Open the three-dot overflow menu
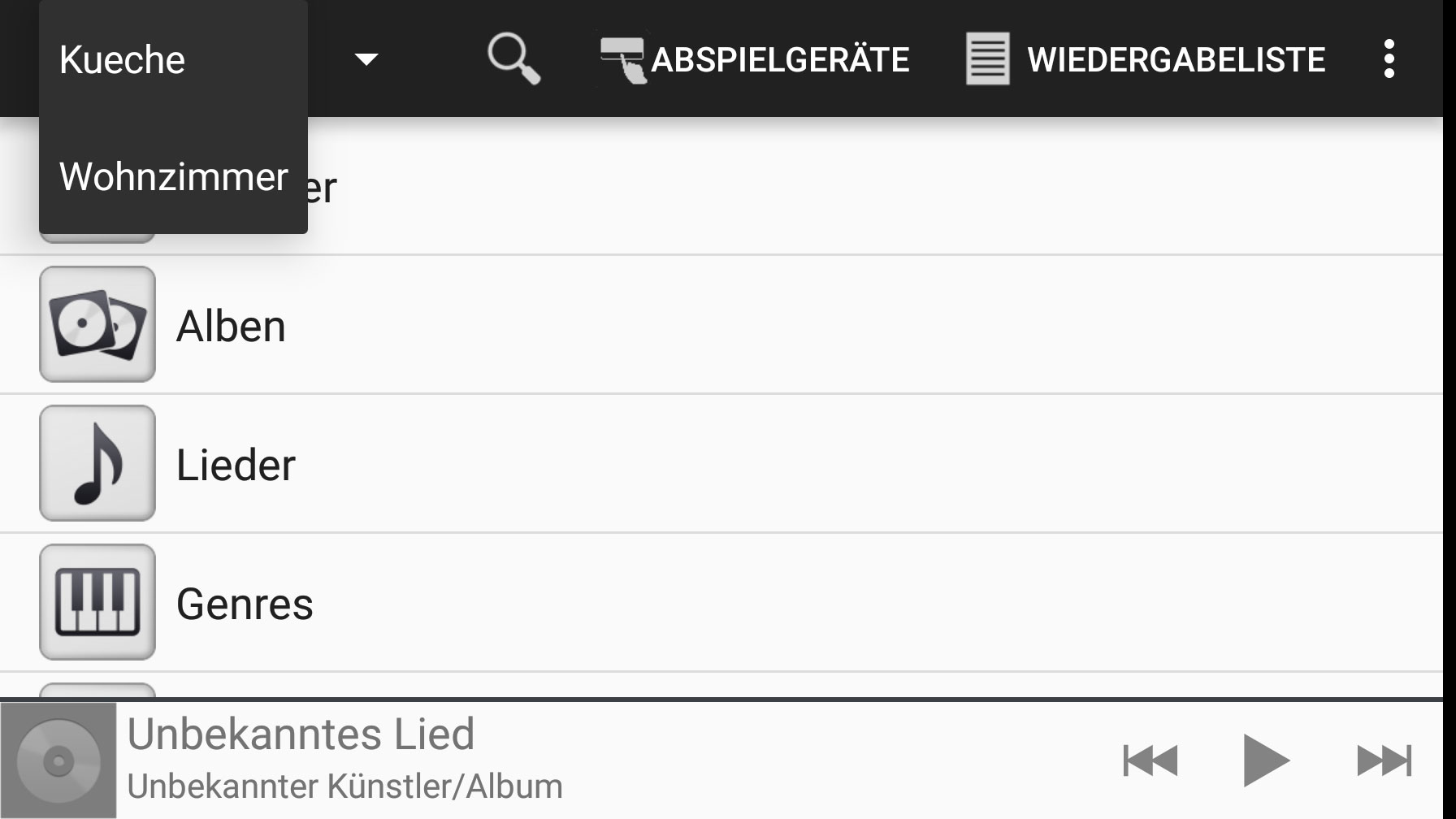 click(1389, 58)
